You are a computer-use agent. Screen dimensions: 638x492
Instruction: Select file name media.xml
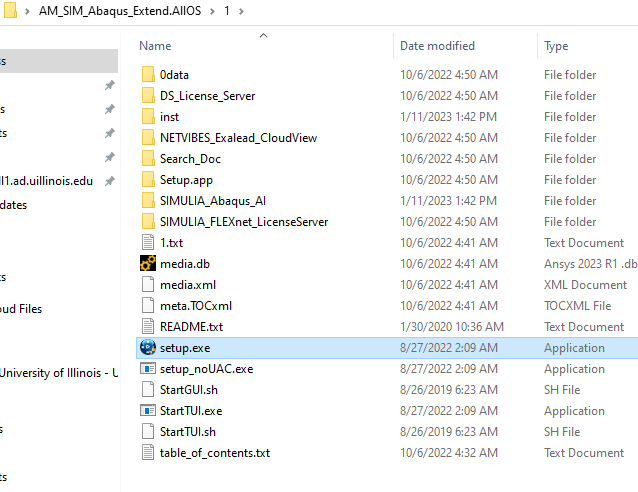[x=188, y=285]
